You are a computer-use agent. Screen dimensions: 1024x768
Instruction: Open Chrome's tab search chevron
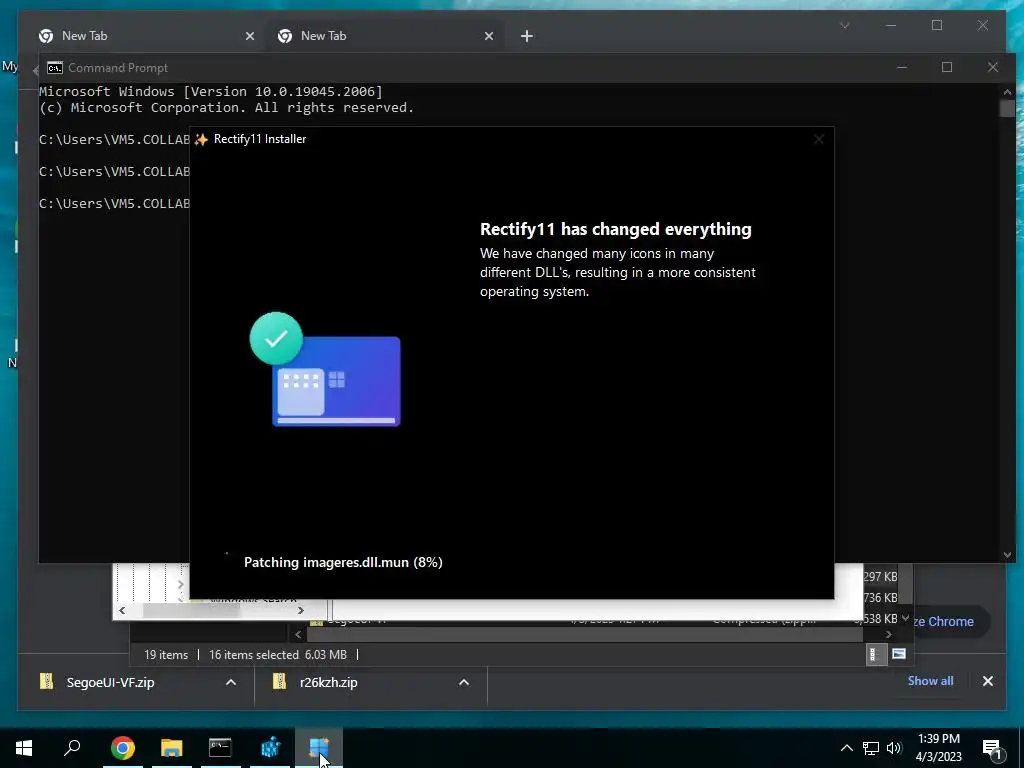tap(844, 25)
